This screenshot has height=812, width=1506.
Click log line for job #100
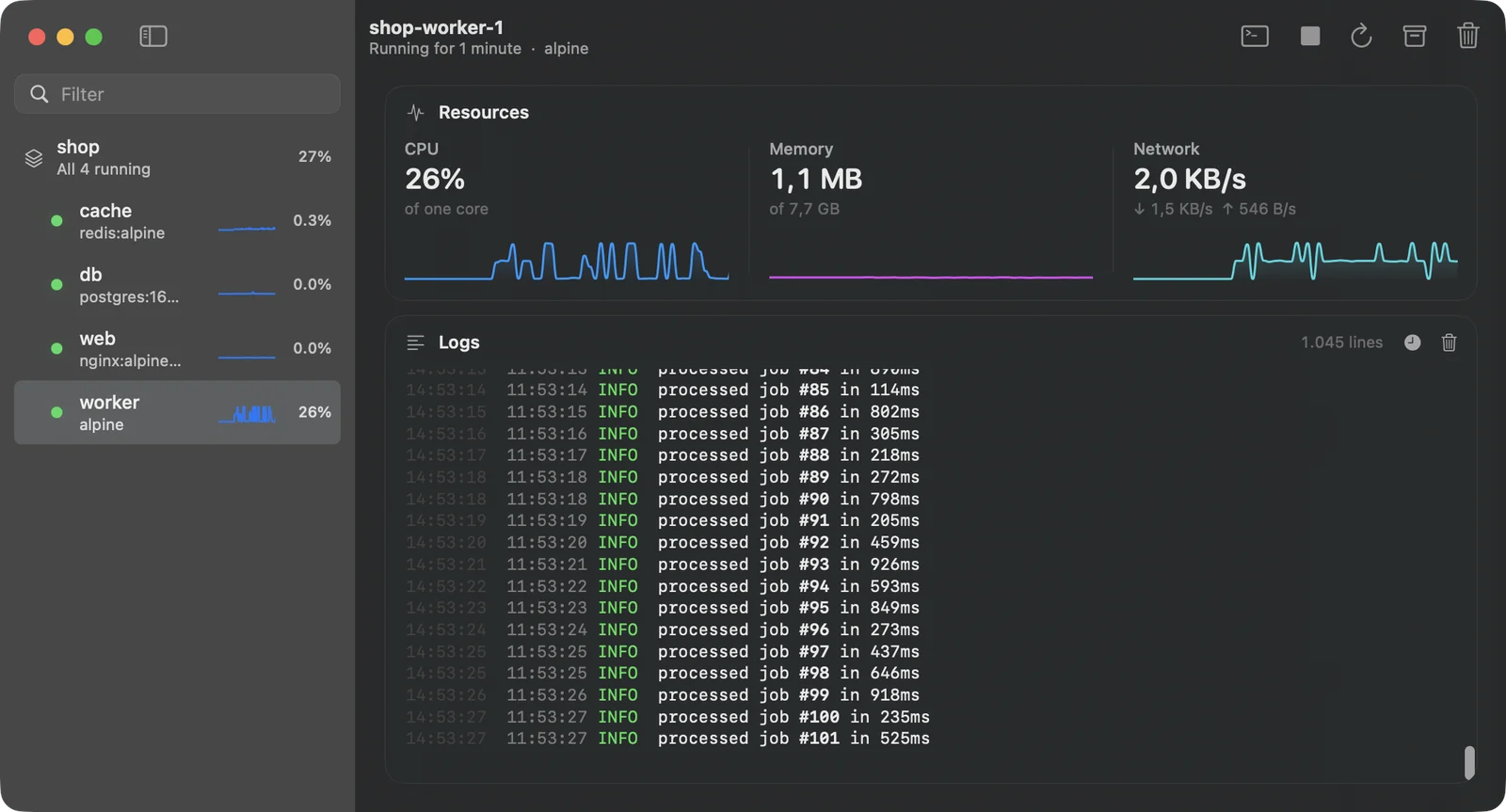(667, 717)
